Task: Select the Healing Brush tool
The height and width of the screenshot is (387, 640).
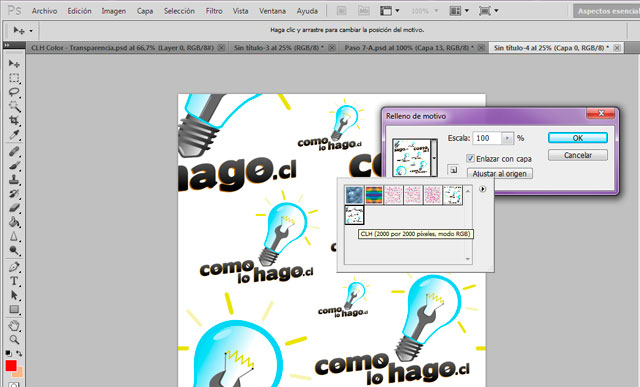Action: pos(14,151)
